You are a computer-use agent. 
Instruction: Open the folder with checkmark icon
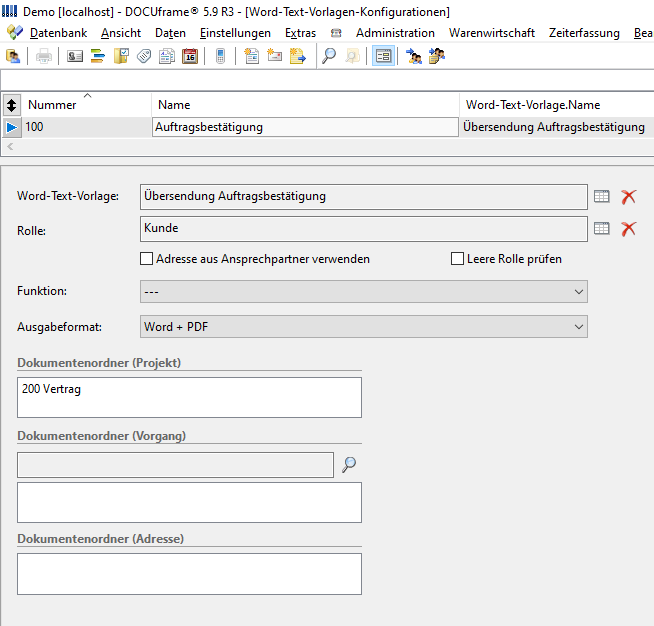[121, 56]
